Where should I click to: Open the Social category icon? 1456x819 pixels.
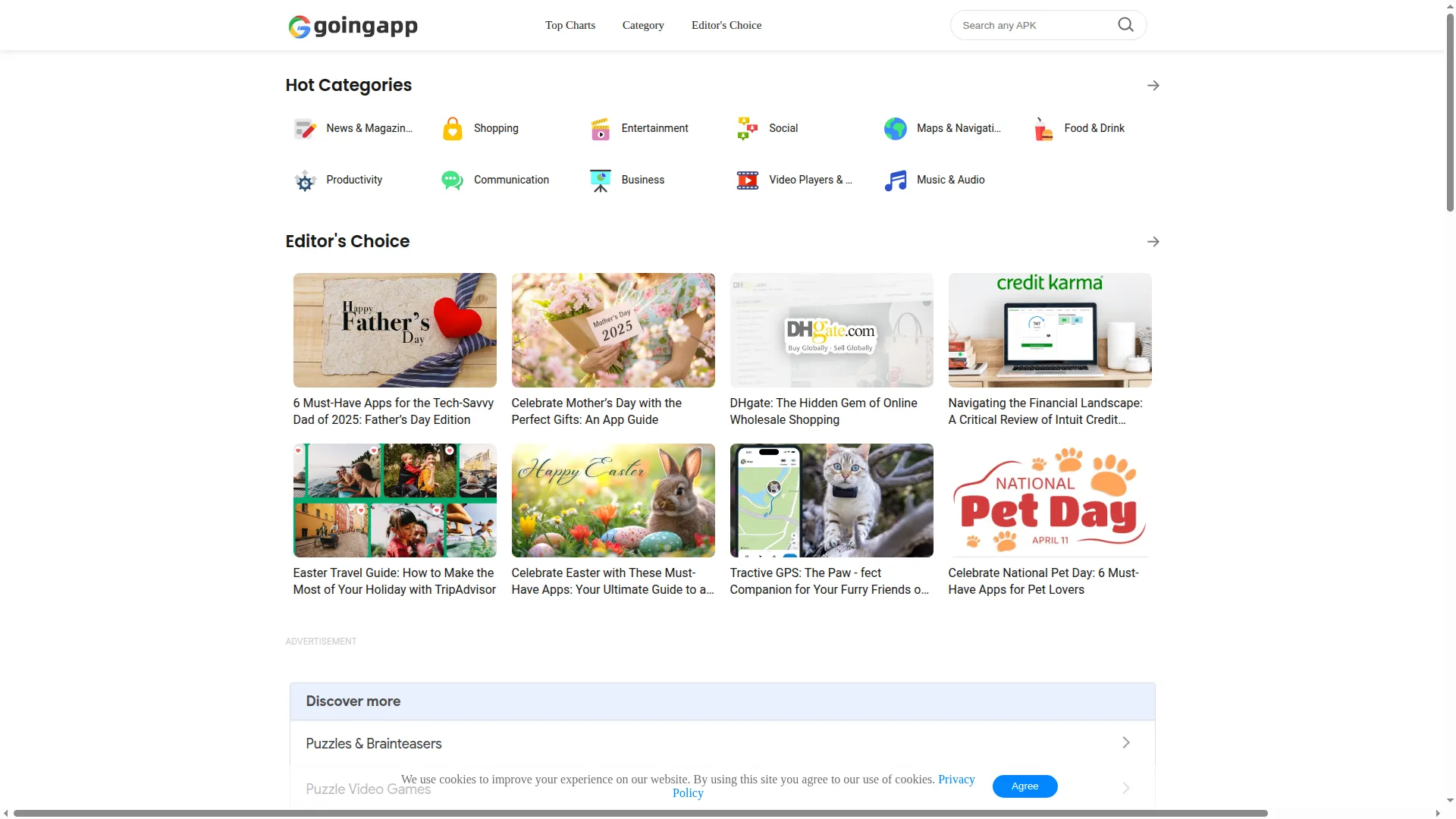748,129
